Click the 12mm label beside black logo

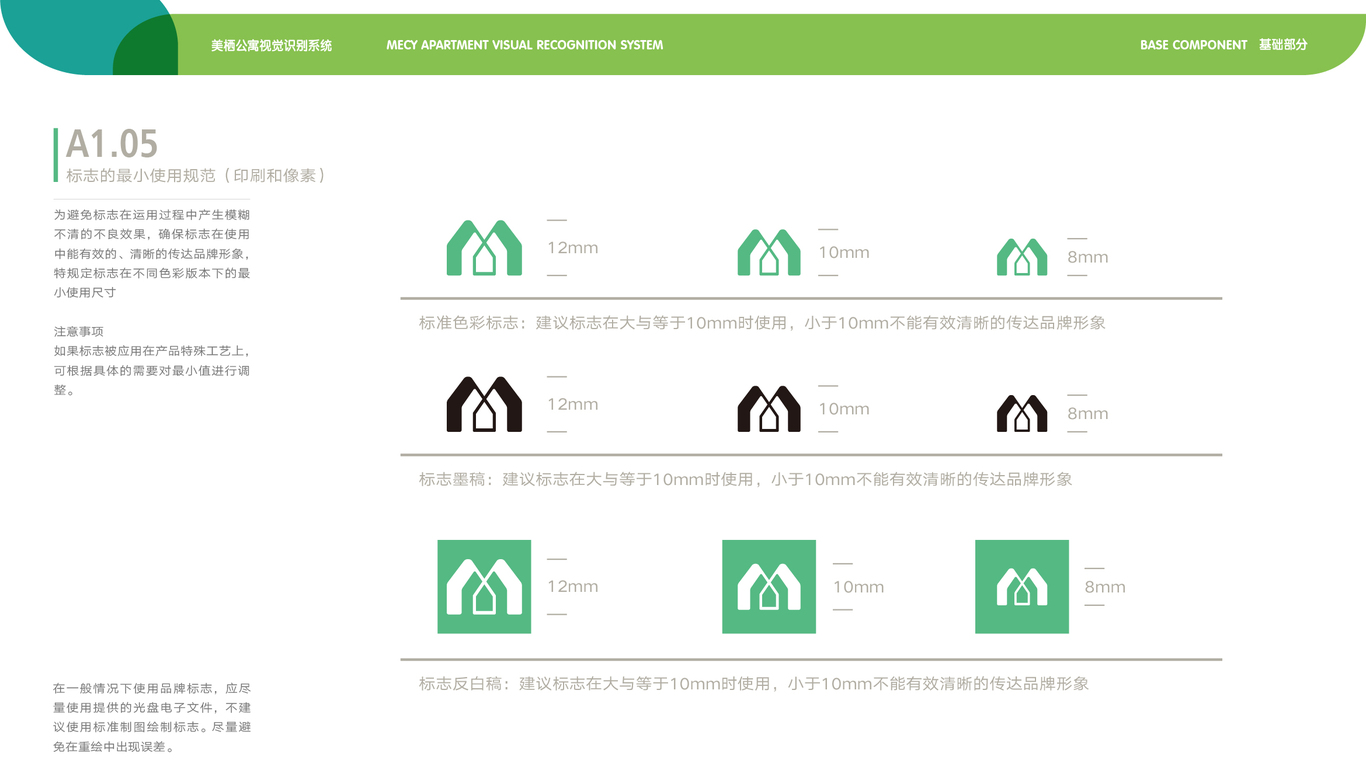point(573,404)
